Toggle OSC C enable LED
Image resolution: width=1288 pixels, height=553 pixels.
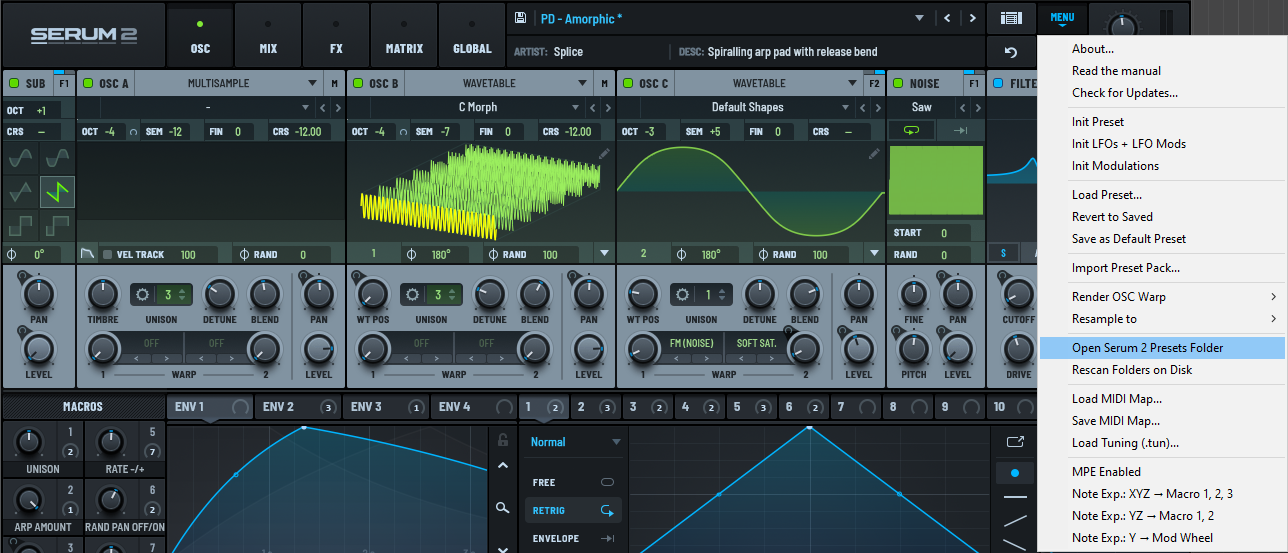coord(626,84)
